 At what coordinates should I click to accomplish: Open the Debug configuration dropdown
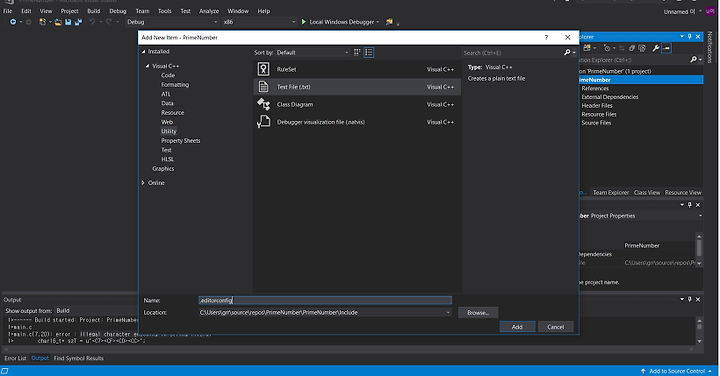click(172, 22)
